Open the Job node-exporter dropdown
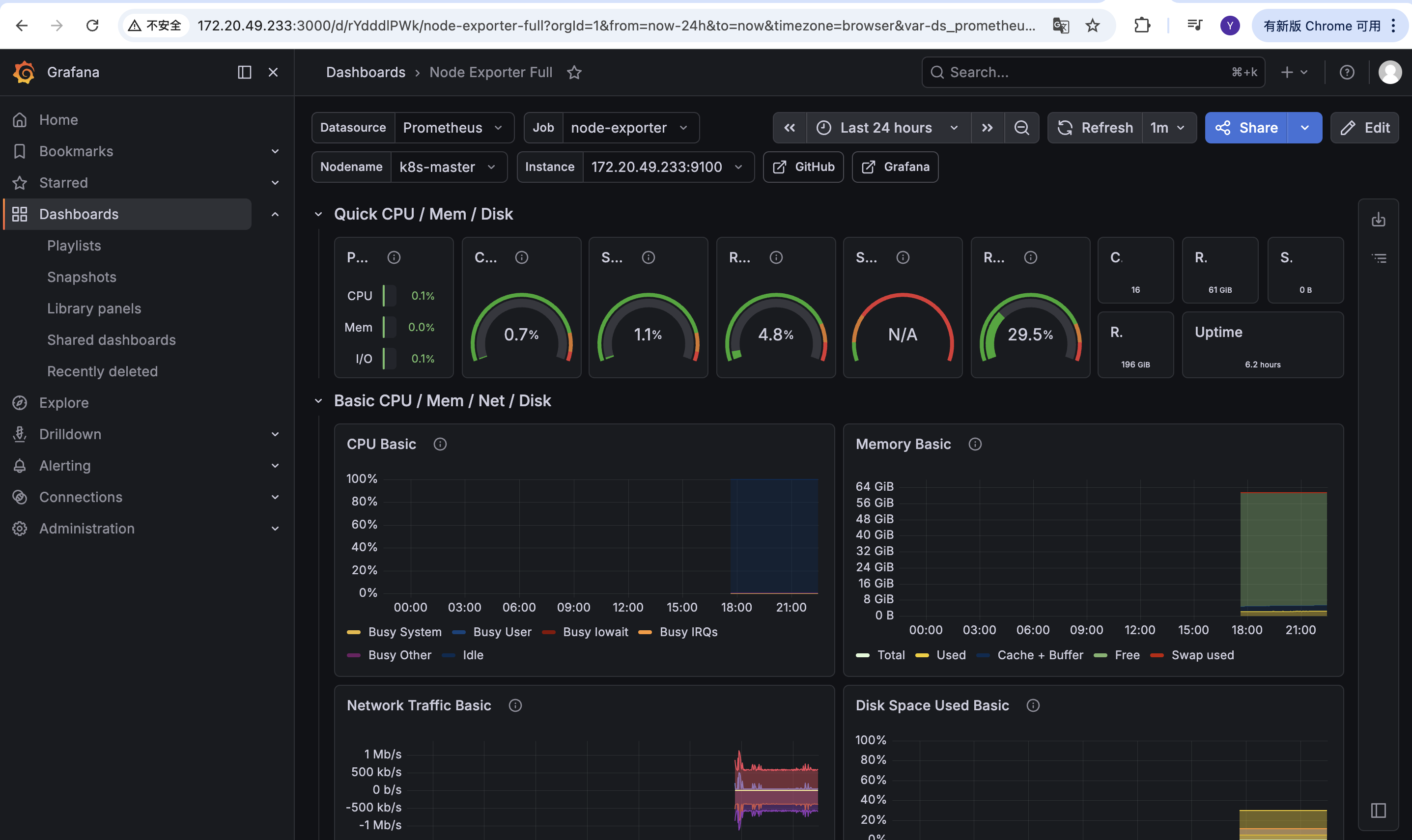This screenshot has height=840, width=1412. (x=630, y=127)
